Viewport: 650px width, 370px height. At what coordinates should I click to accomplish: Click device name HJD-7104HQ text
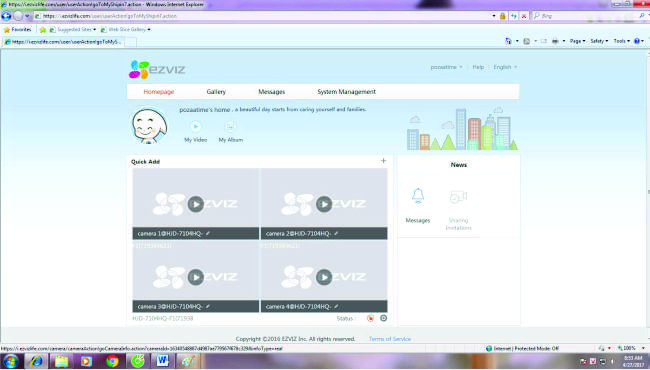point(162,318)
